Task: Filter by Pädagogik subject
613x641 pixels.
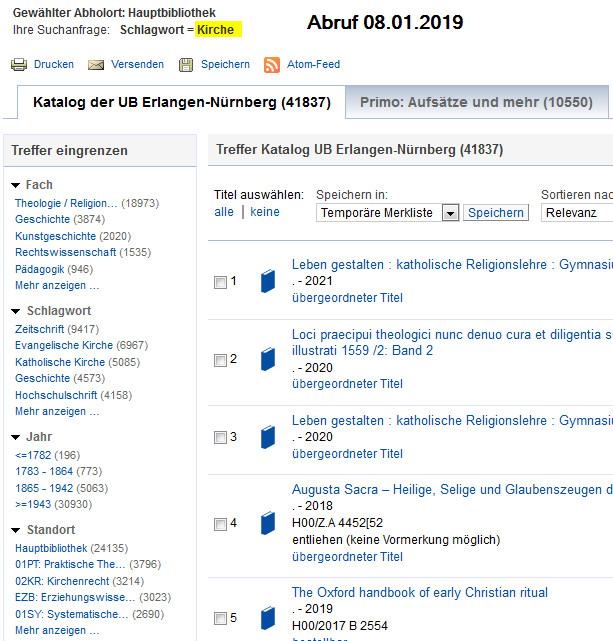Action: click(x=40, y=269)
